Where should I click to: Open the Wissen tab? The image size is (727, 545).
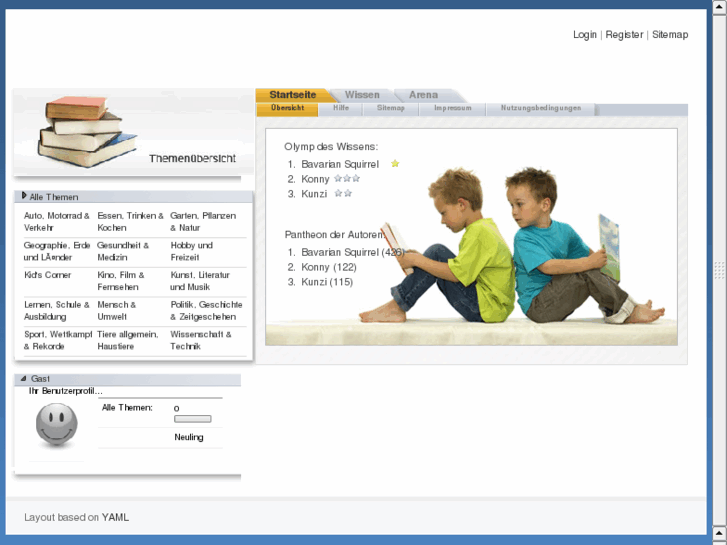(362, 95)
